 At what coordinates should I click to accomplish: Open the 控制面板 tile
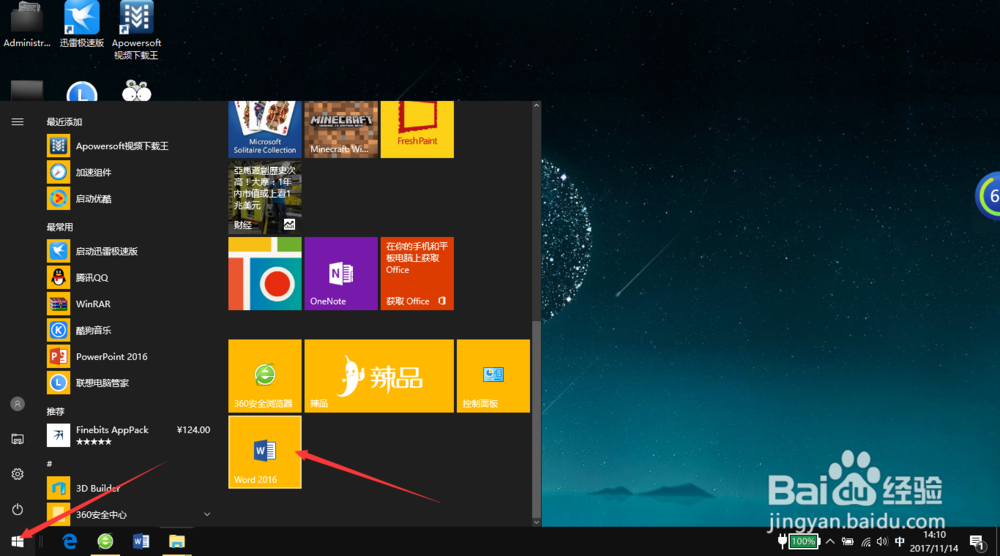(x=493, y=376)
